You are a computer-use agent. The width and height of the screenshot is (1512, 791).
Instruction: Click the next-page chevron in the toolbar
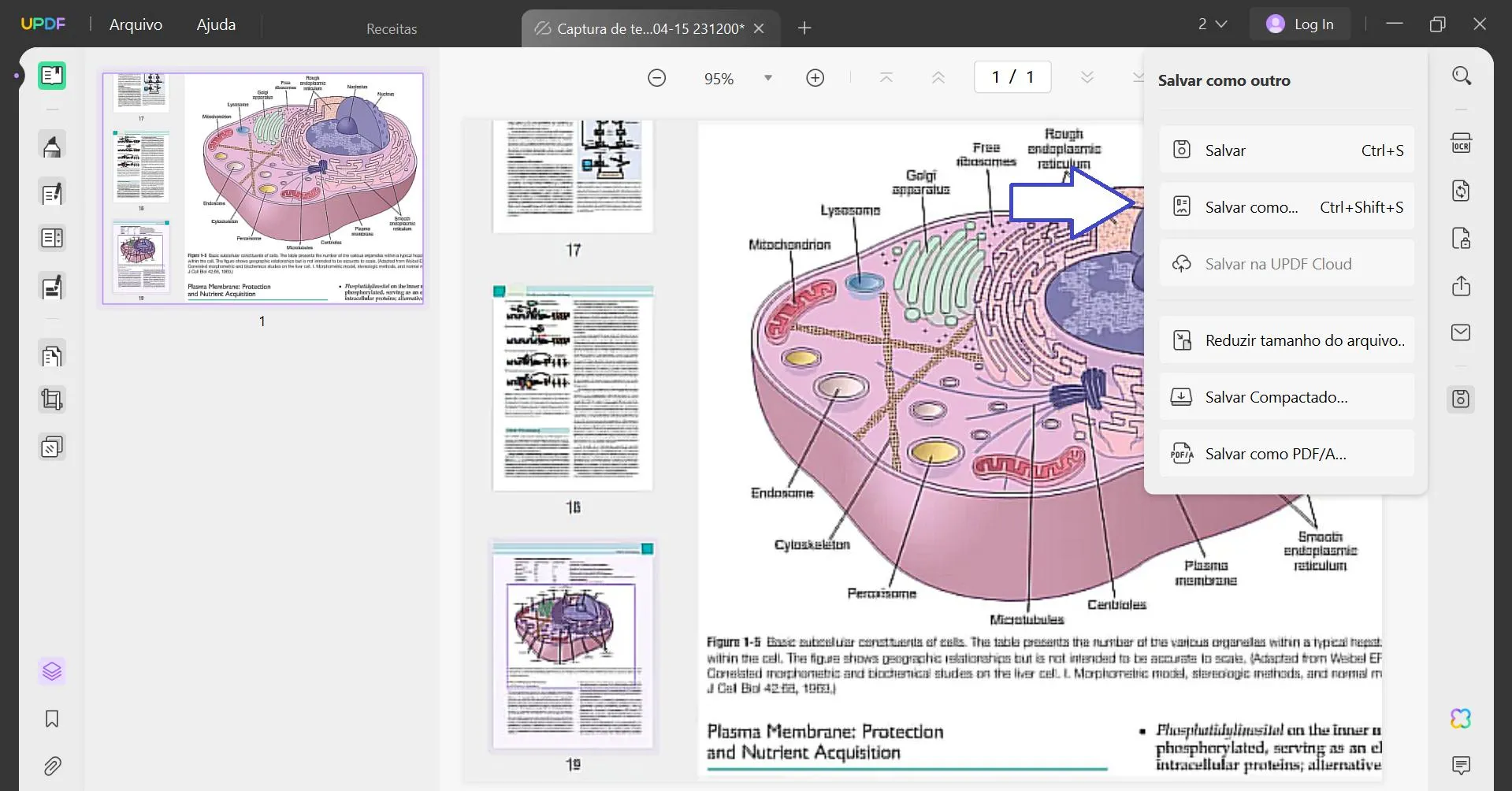[x=1088, y=76]
